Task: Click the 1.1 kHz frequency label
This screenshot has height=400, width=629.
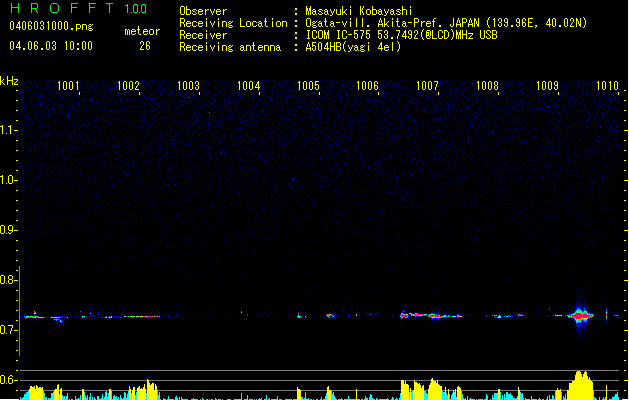Action: click(x=8, y=130)
